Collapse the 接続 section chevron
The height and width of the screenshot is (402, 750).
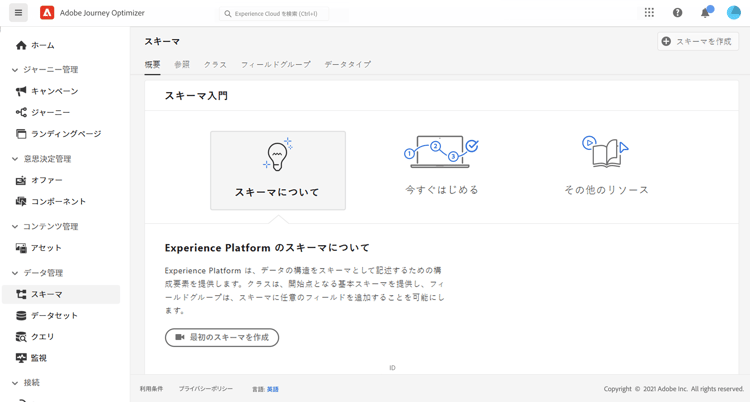(x=14, y=383)
